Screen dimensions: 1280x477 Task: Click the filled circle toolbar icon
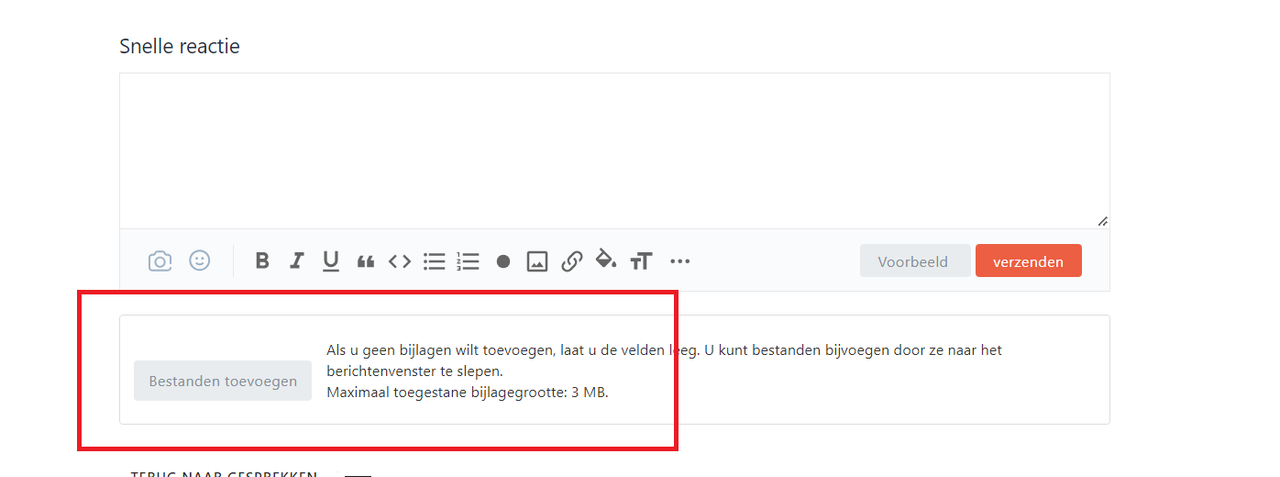pyautogui.click(x=503, y=261)
